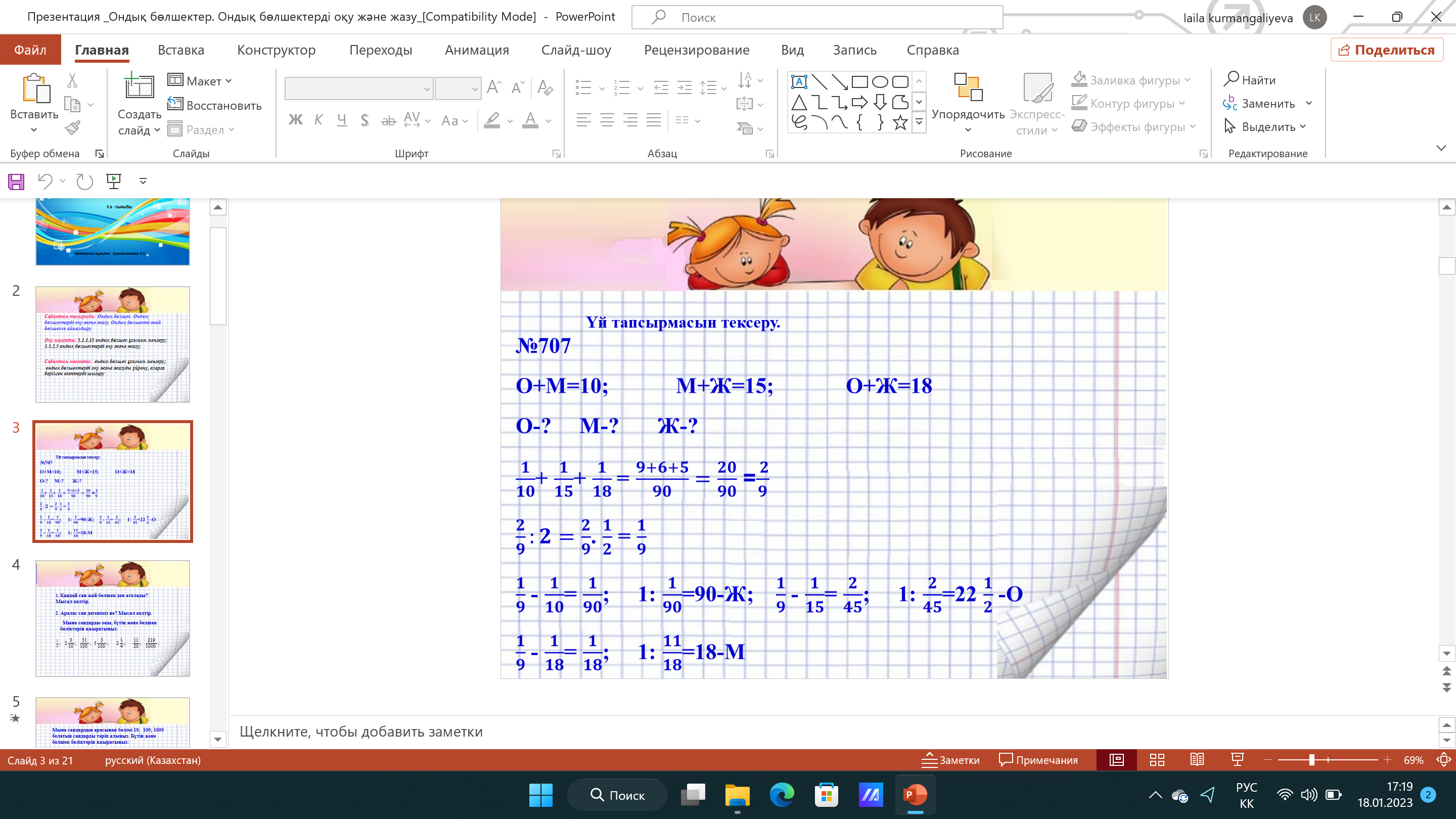Screen dimensions: 1456x819
Task: Select the Text Box shape tool
Action: (x=799, y=82)
